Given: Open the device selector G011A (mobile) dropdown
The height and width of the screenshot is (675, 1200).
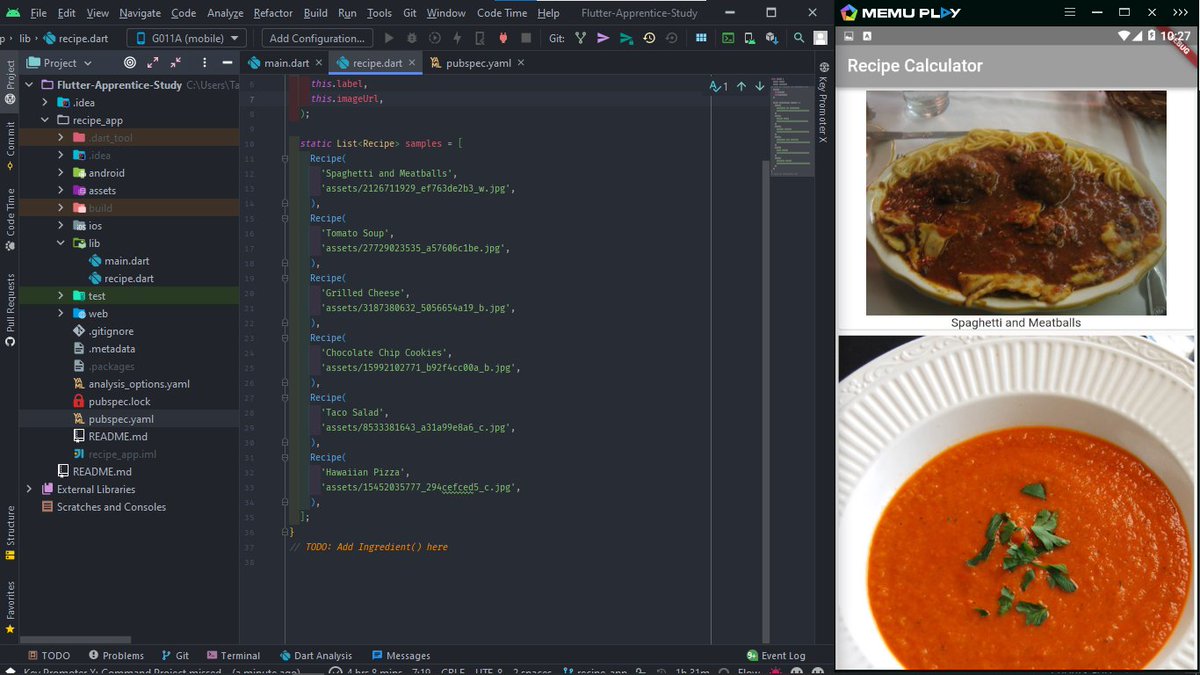Looking at the screenshot, I should [187, 38].
